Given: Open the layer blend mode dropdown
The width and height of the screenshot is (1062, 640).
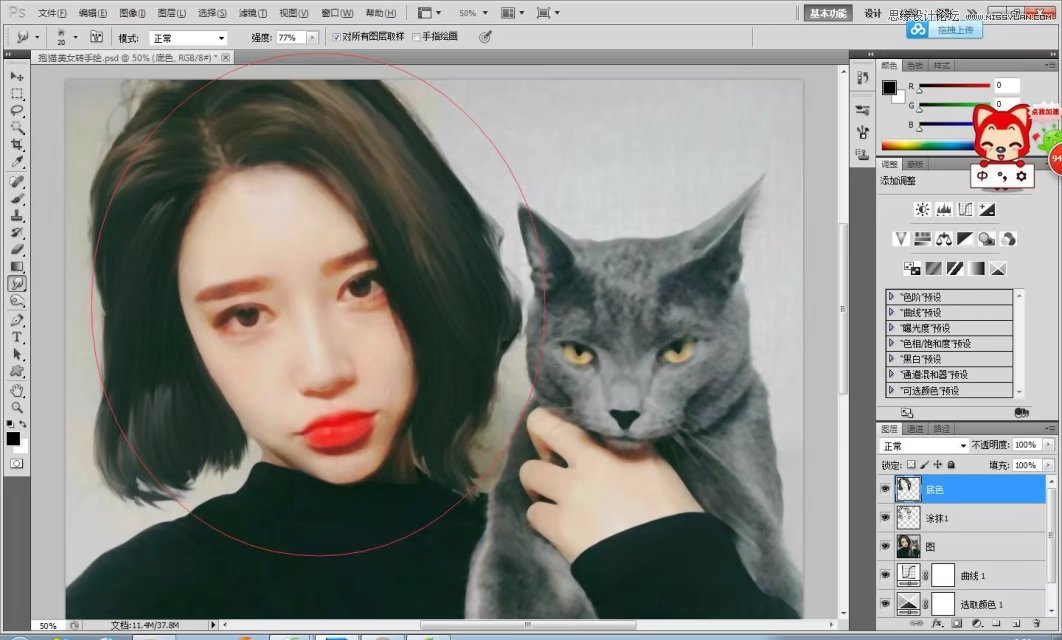Looking at the screenshot, I should click(924, 446).
